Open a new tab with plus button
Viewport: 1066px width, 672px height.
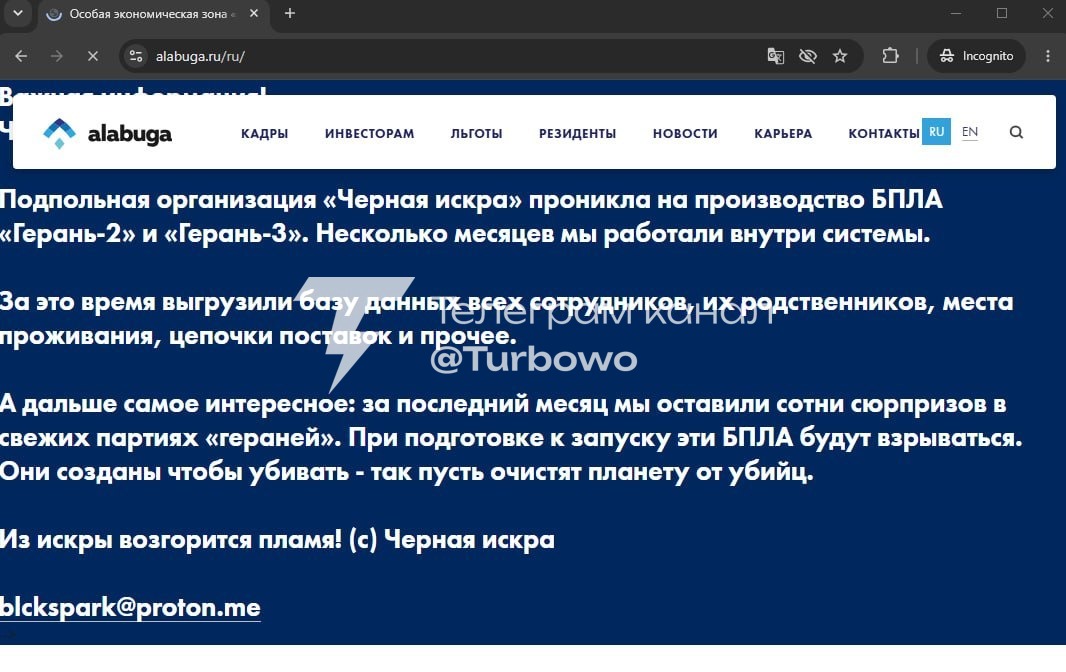click(x=290, y=13)
